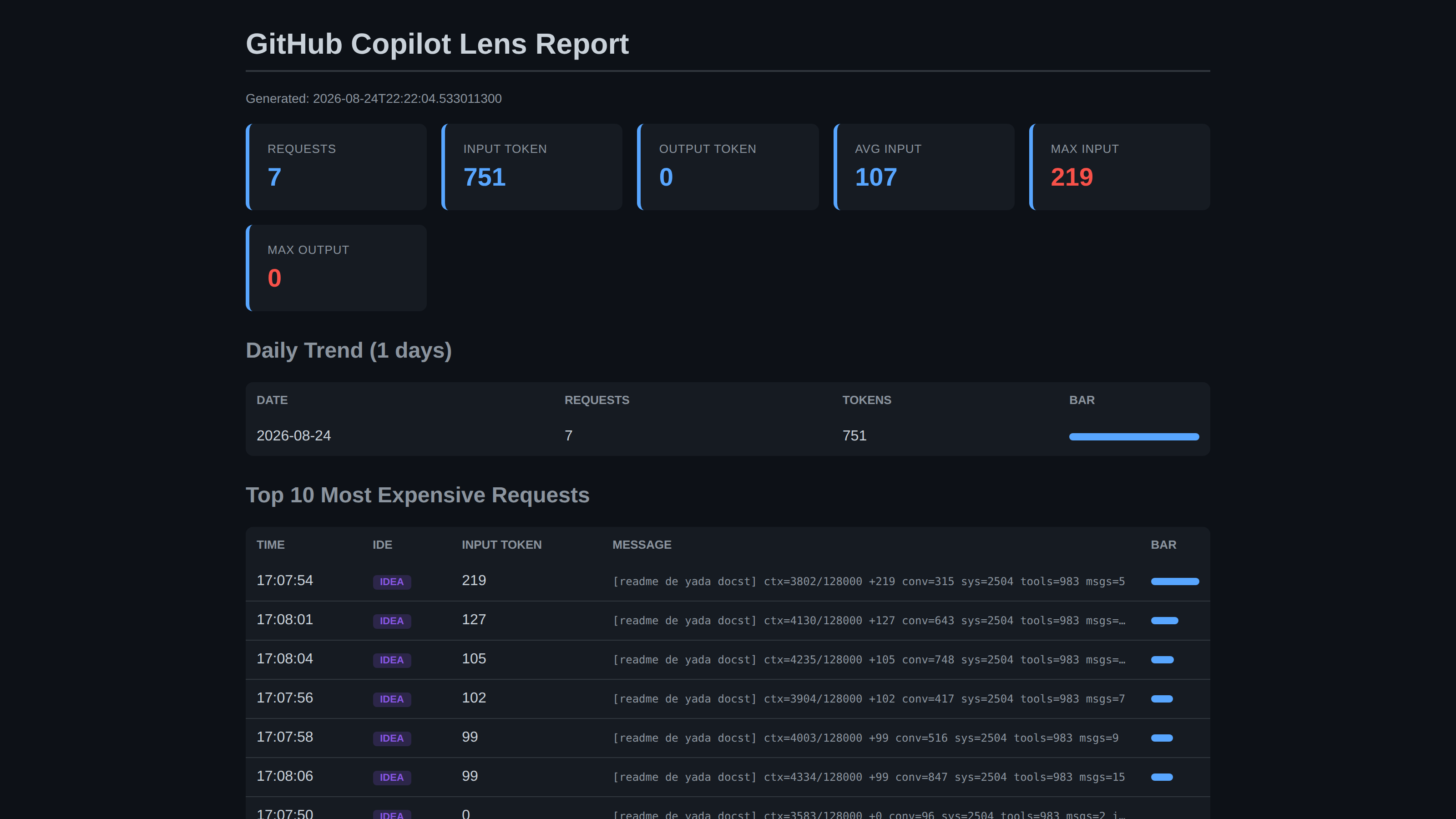This screenshot has height=819, width=1456.
Task: Click the Output Token card value 0
Action: pyautogui.click(x=666, y=177)
